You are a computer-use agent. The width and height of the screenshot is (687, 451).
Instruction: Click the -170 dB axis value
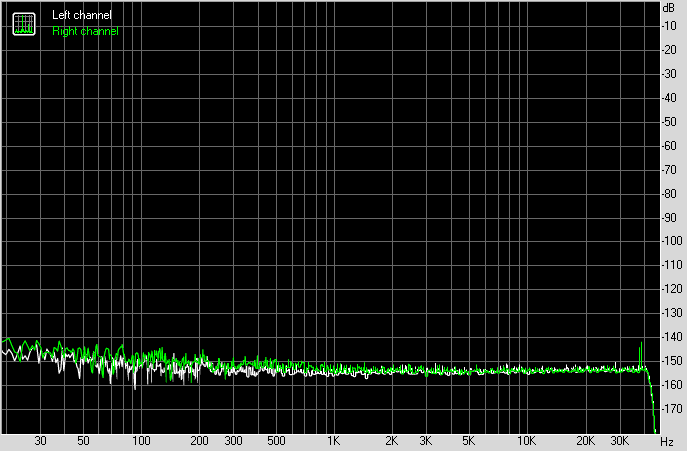click(x=672, y=409)
